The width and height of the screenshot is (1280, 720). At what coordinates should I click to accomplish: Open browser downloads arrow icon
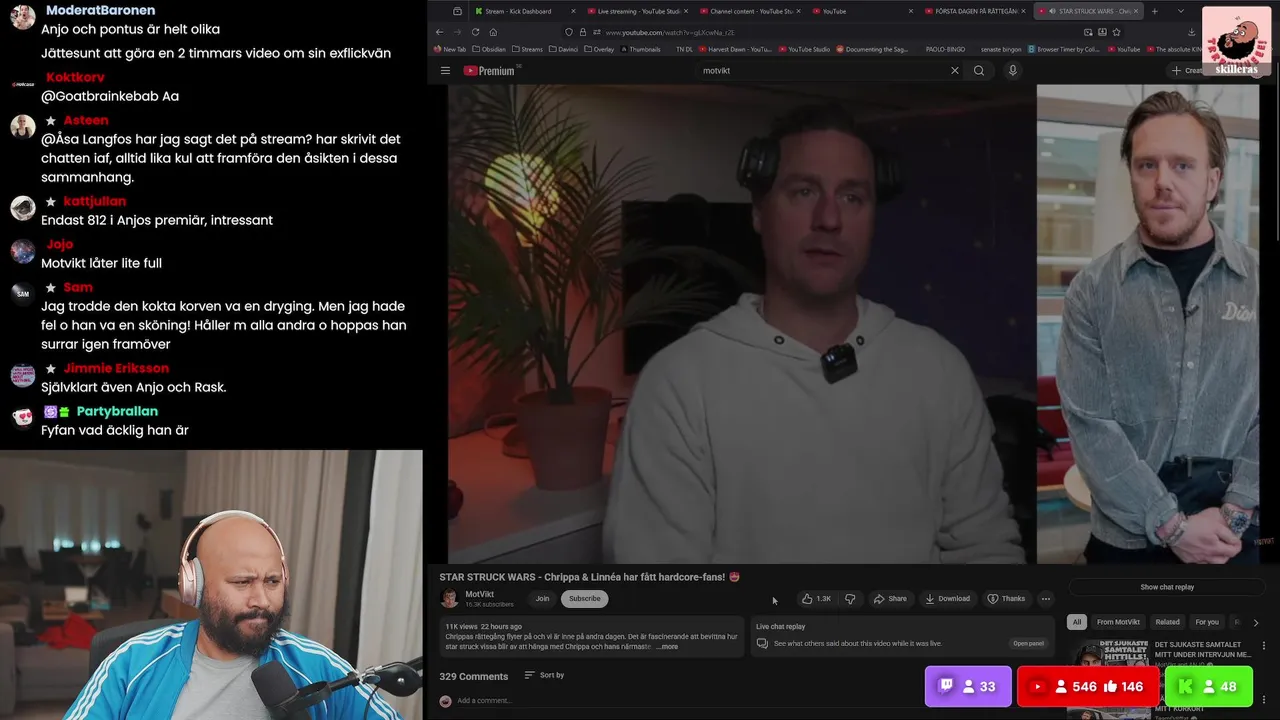point(1191,32)
